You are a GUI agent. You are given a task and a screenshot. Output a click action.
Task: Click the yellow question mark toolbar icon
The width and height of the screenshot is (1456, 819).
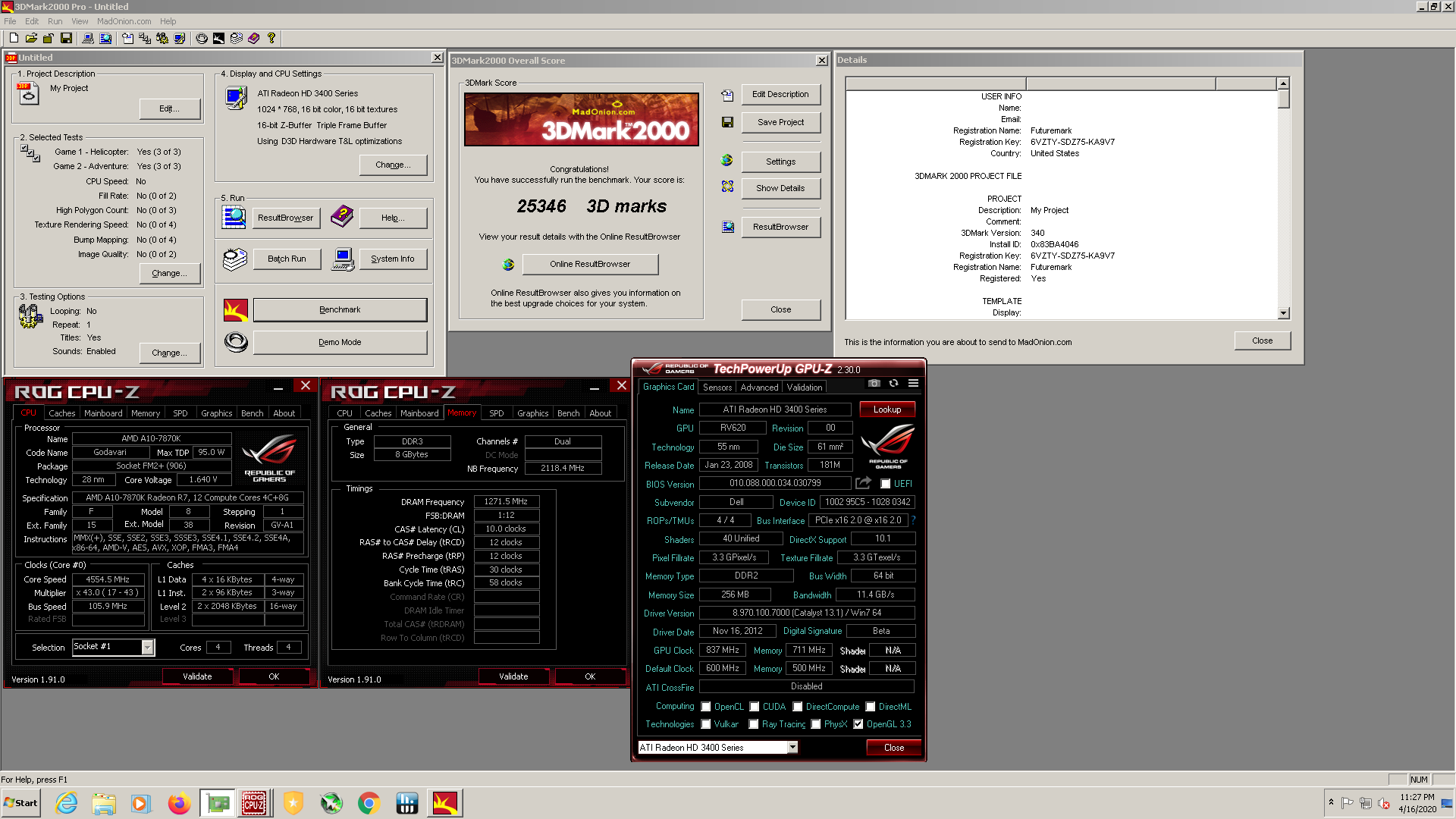click(x=271, y=38)
